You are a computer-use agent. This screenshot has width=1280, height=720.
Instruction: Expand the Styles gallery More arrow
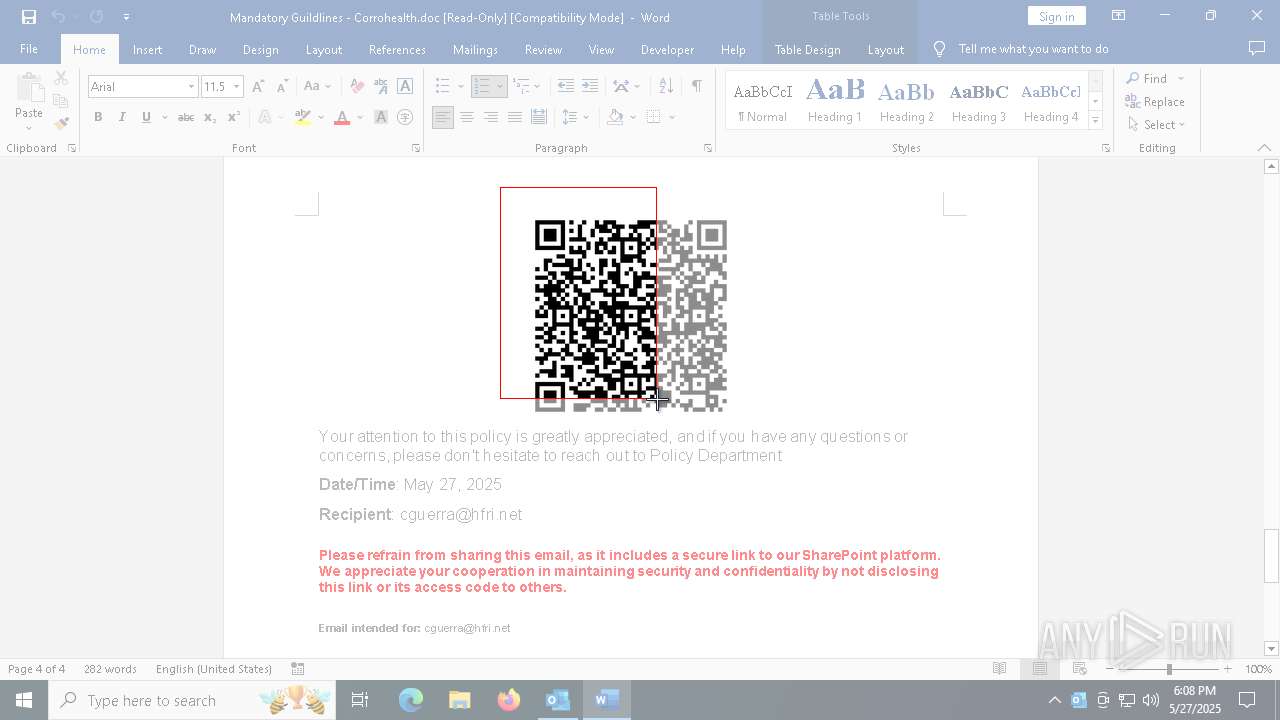click(x=1095, y=120)
